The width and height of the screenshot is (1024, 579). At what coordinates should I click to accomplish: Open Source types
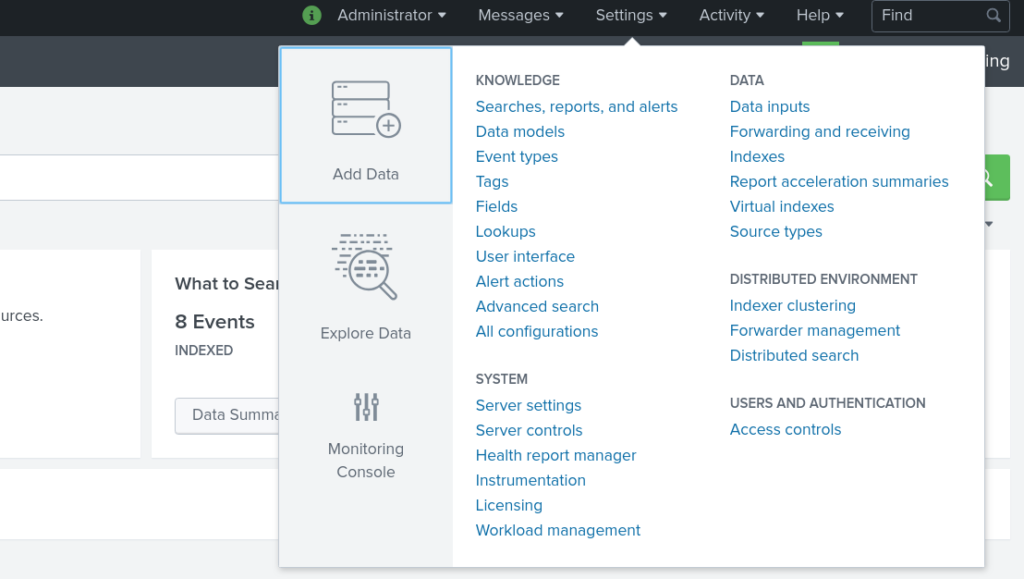(776, 232)
